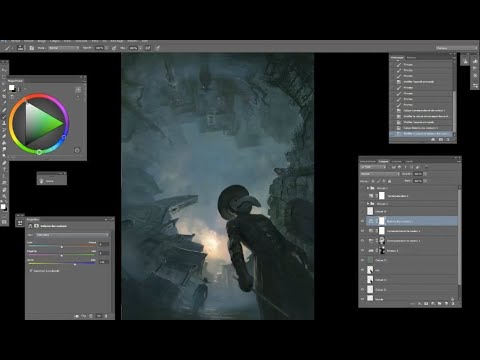Open the layer blending mode dropdown
Viewport: 480px width, 360px height.
[380, 174]
